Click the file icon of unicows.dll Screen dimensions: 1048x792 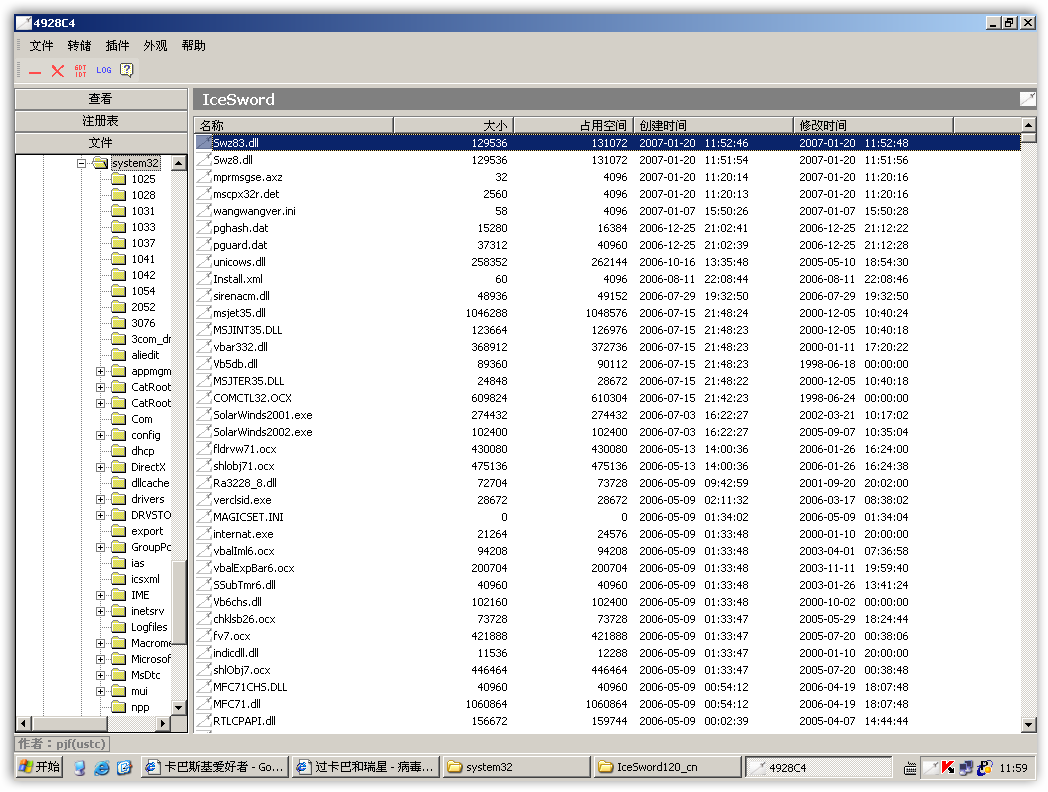(x=203, y=262)
